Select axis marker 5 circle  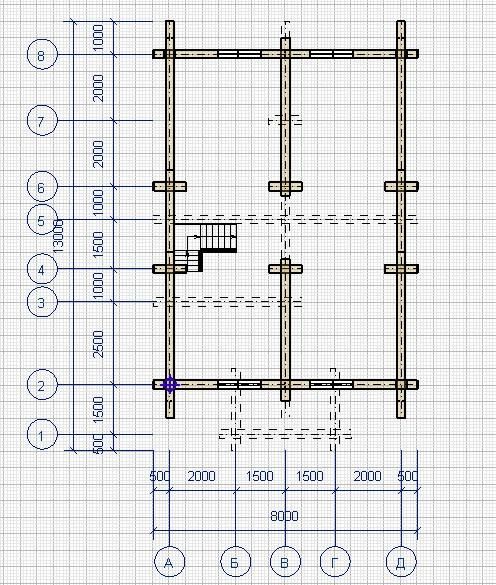[42, 220]
